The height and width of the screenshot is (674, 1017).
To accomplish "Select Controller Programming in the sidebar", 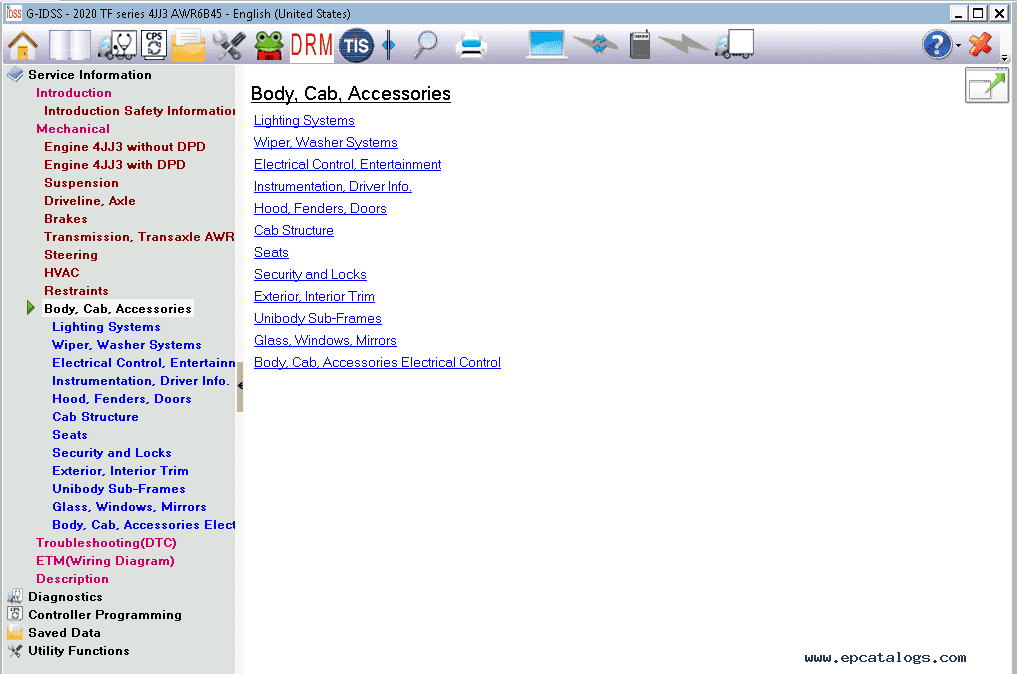I will 104,615.
